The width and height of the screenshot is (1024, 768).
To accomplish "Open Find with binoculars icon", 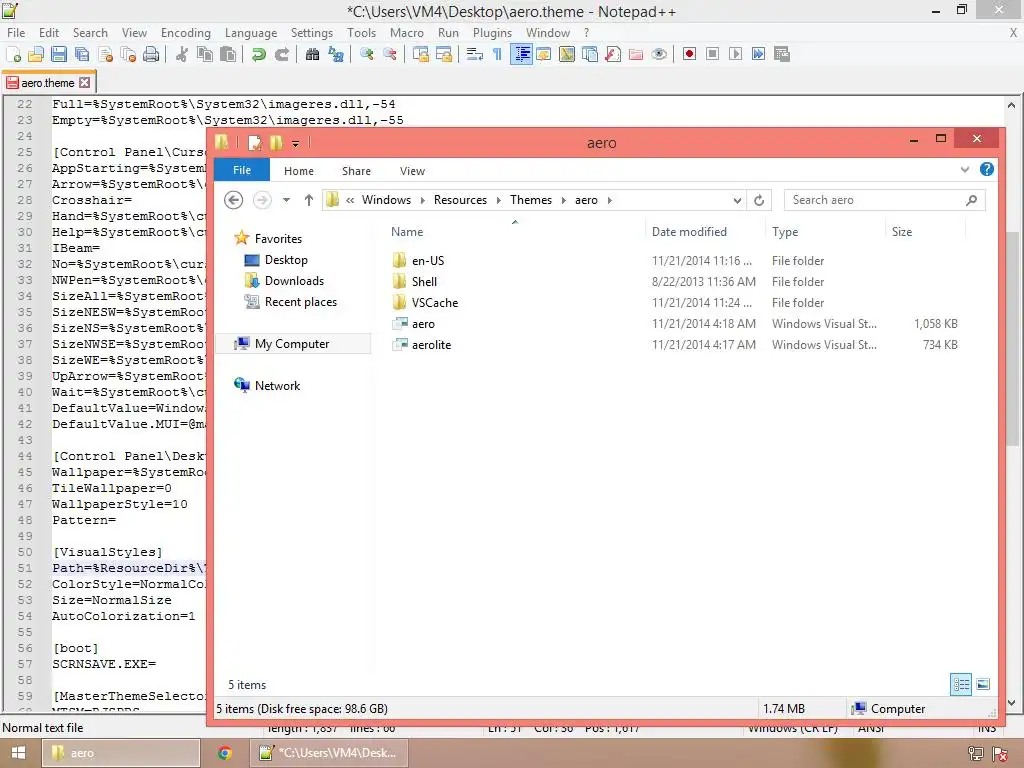I will pyautogui.click(x=313, y=54).
